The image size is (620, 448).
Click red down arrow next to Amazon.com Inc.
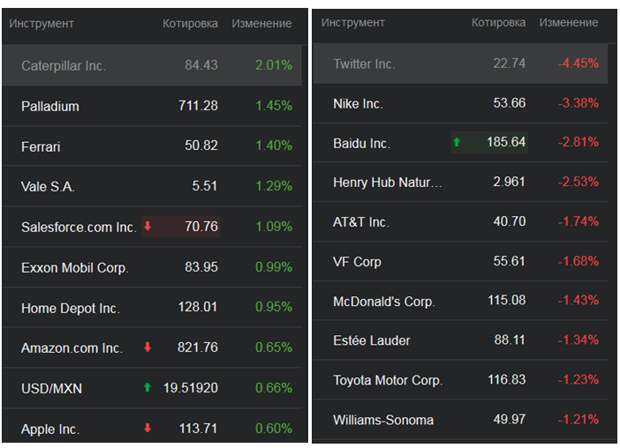(147, 347)
